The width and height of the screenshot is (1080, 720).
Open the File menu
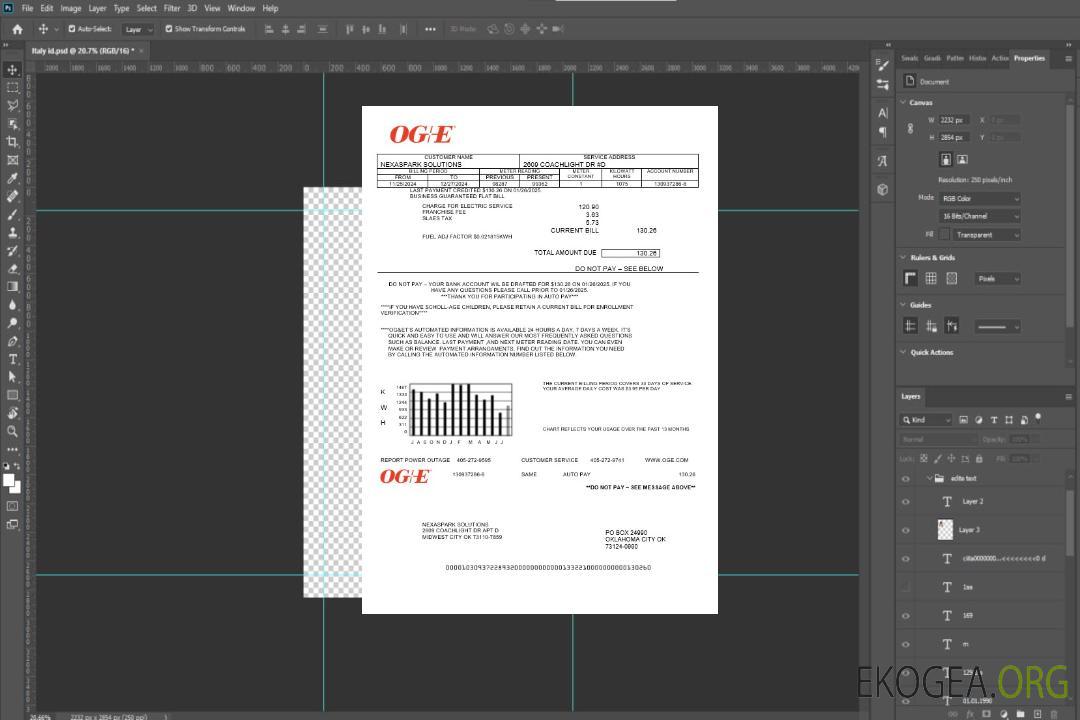tap(27, 8)
